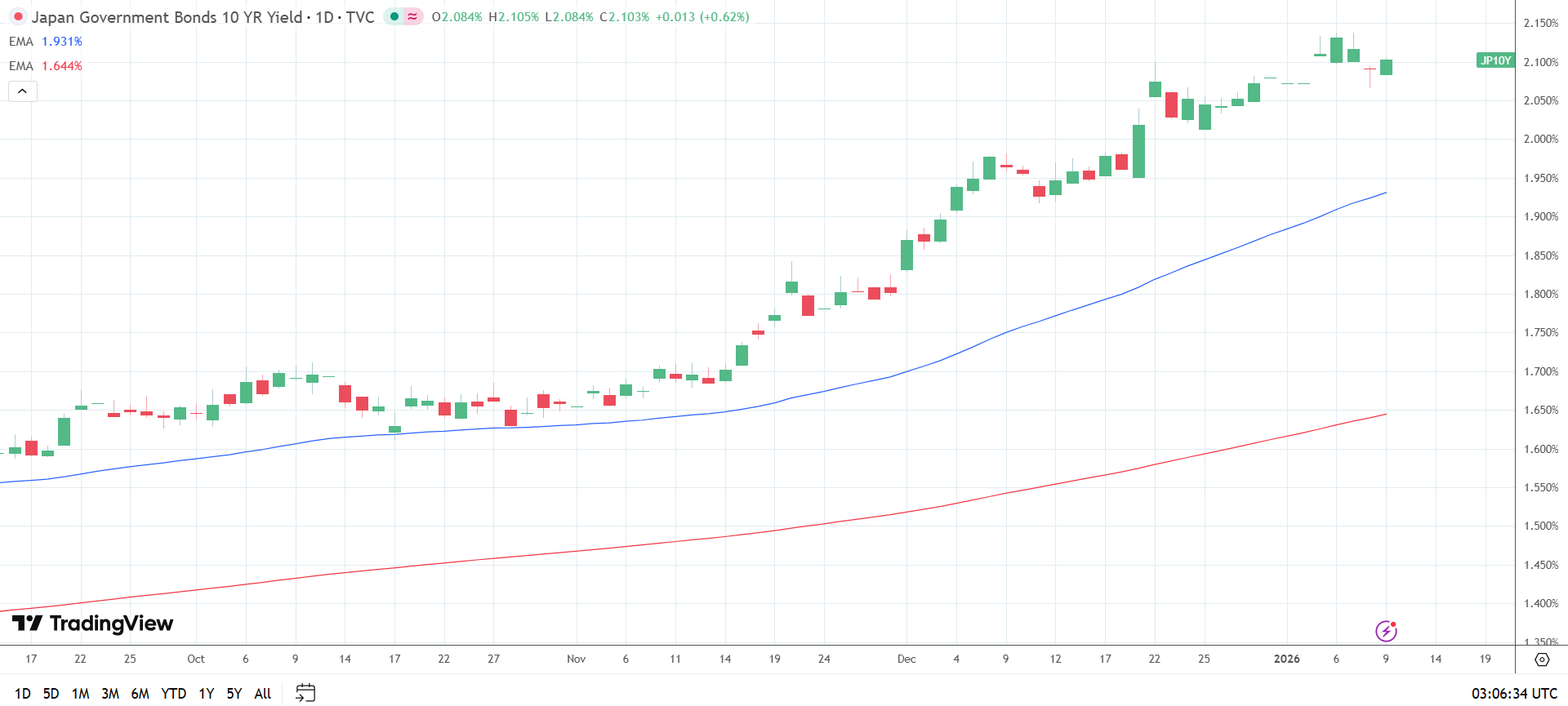Click the change value +0.013 (+0.62%)
The width and height of the screenshot is (1568, 706).
tap(702, 17)
